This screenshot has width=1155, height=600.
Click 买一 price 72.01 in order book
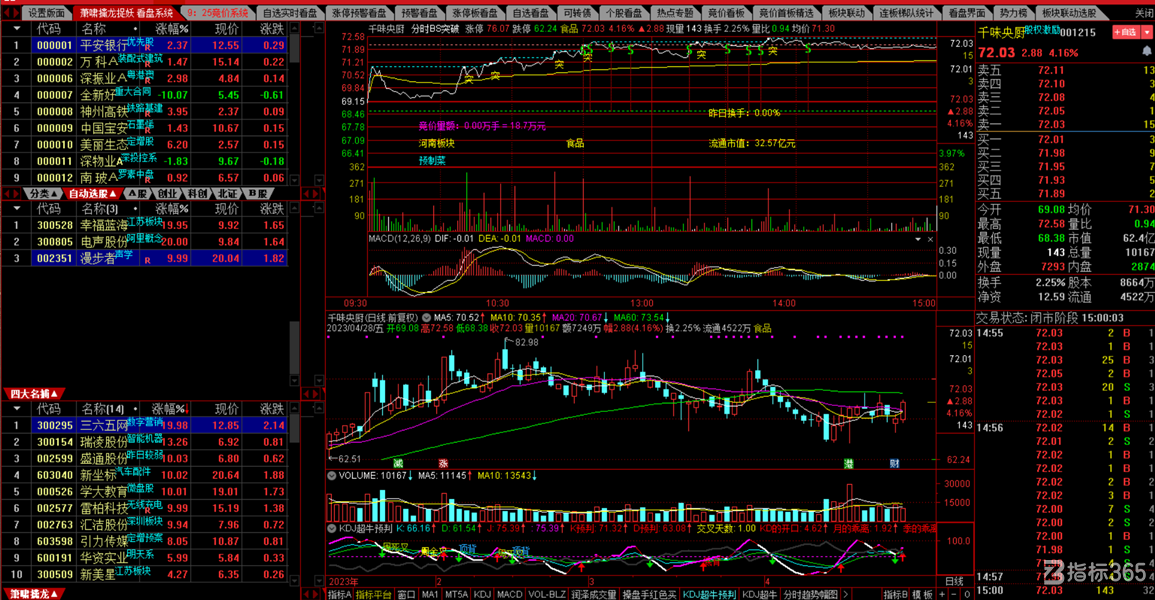coord(1051,139)
